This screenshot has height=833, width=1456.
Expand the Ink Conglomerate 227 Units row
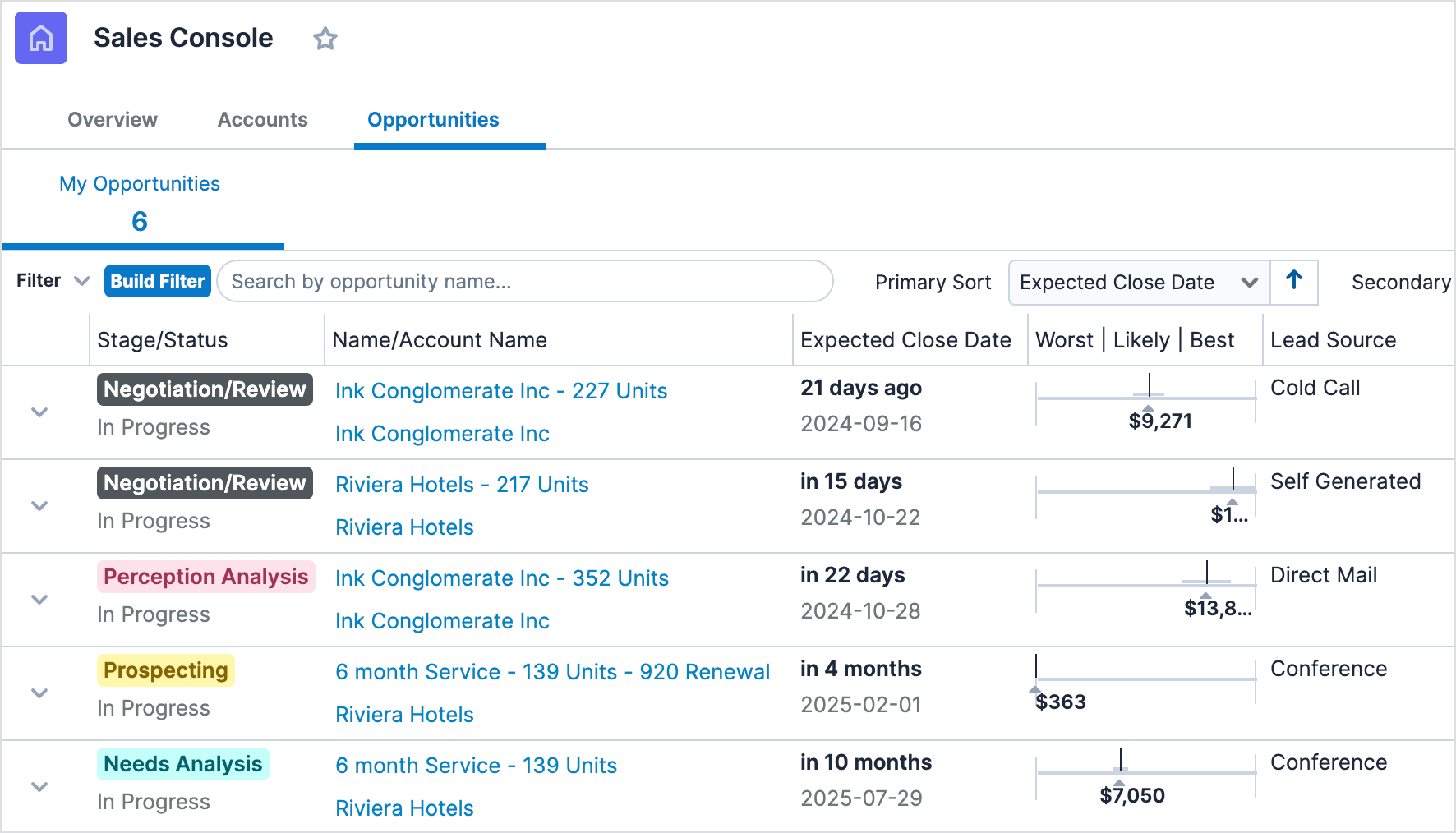pyautogui.click(x=39, y=412)
